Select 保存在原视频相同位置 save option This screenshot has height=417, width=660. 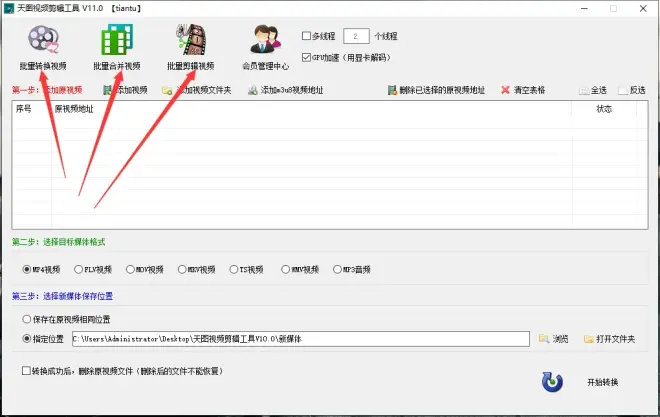[x=27, y=319]
